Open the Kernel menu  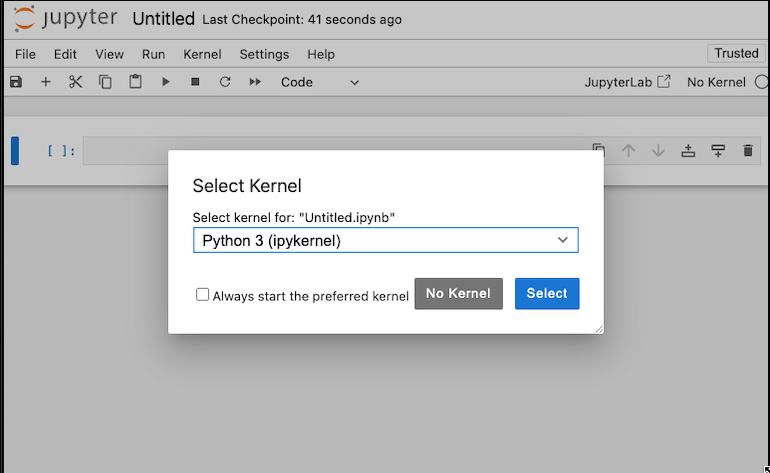pos(203,54)
